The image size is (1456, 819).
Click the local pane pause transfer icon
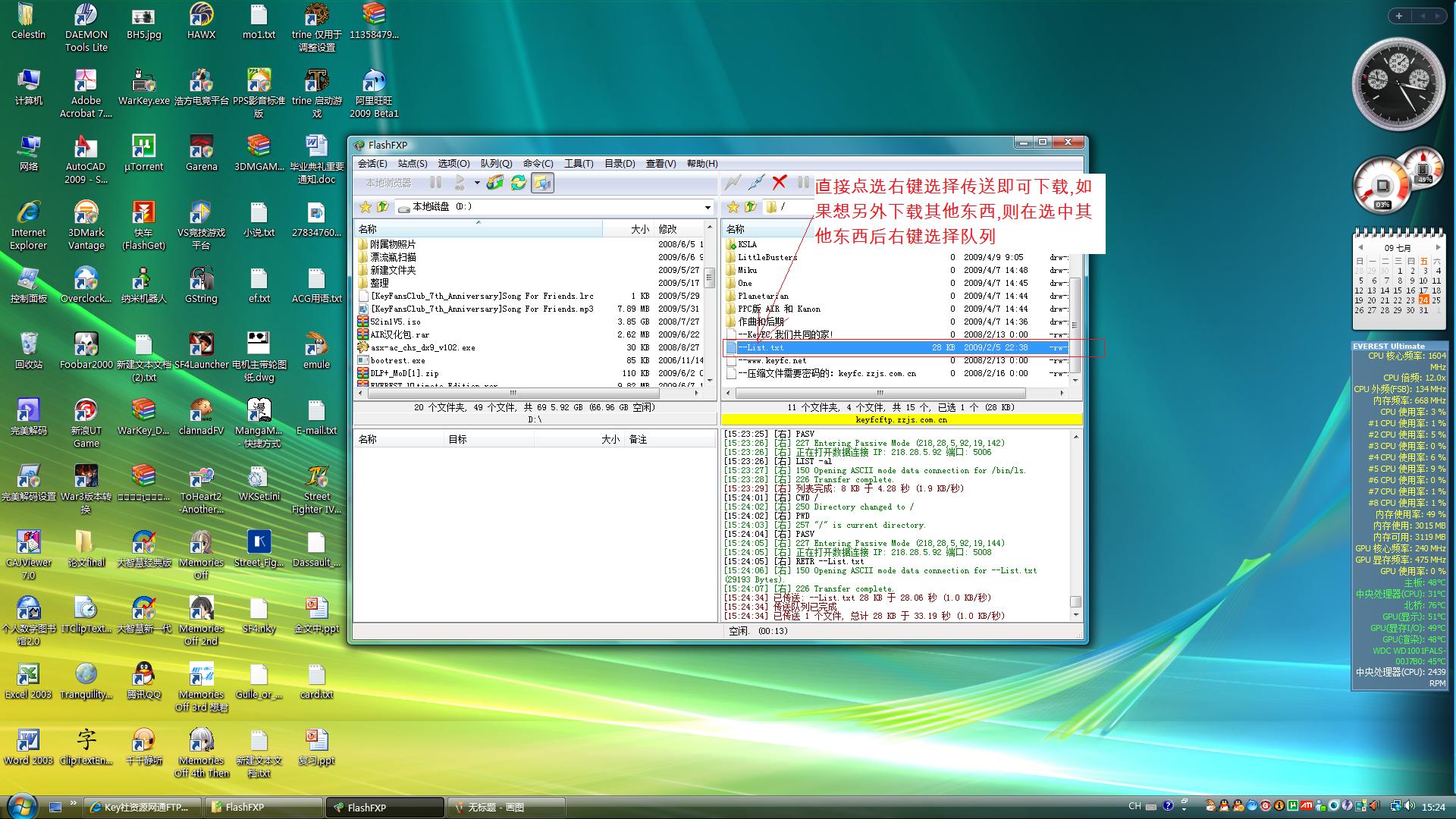point(435,183)
